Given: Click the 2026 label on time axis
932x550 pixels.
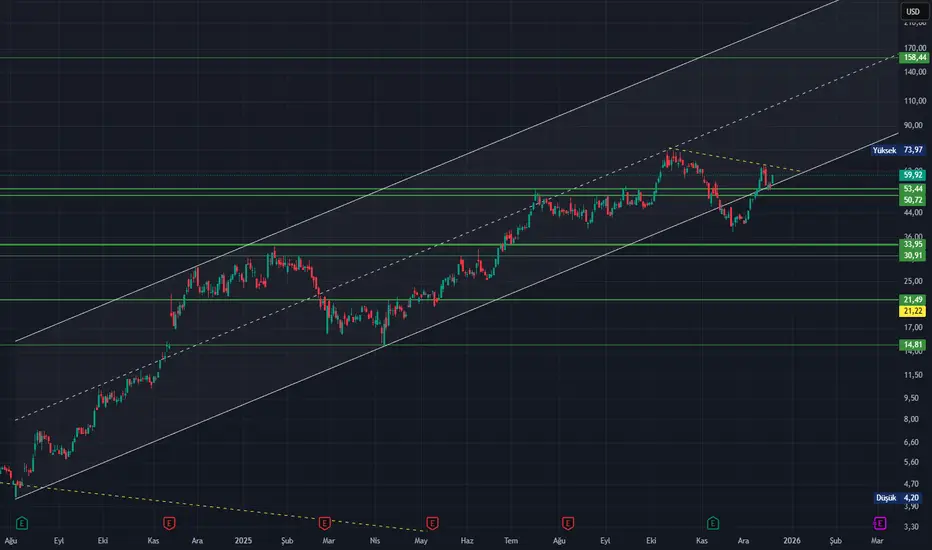Looking at the screenshot, I should tap(792, 540).
